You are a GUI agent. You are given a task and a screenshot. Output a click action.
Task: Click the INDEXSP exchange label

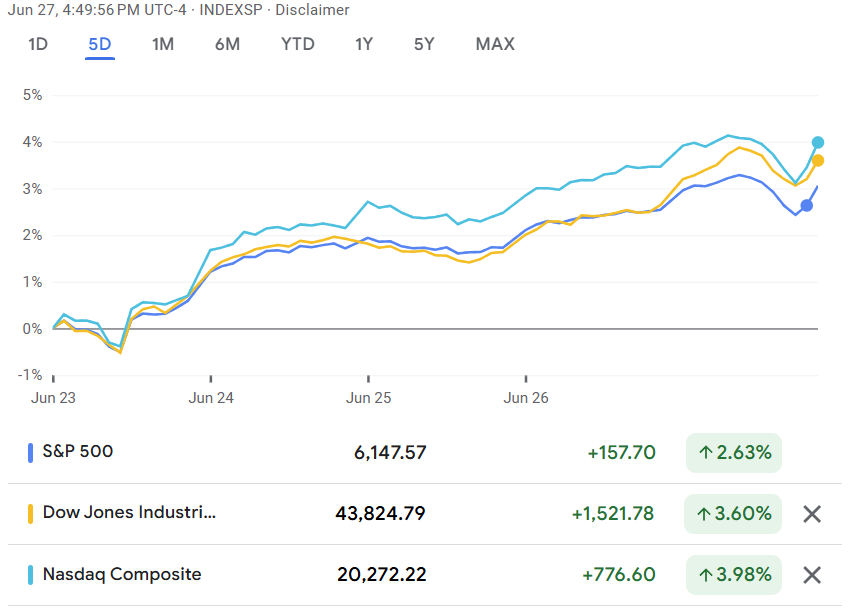[x=231, y=10]
